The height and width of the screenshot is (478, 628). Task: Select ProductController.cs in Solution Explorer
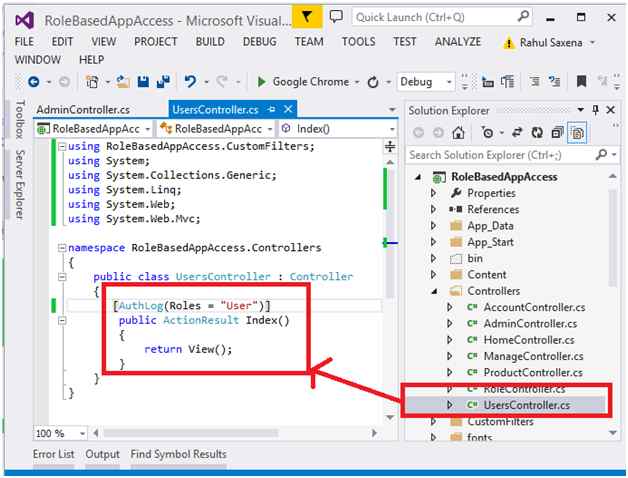533,373
